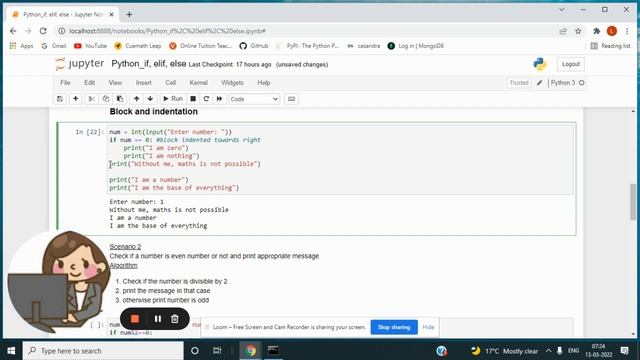Open a new browser tab
640x360 pixels.
pyautogui.click(x=129, y=15)
